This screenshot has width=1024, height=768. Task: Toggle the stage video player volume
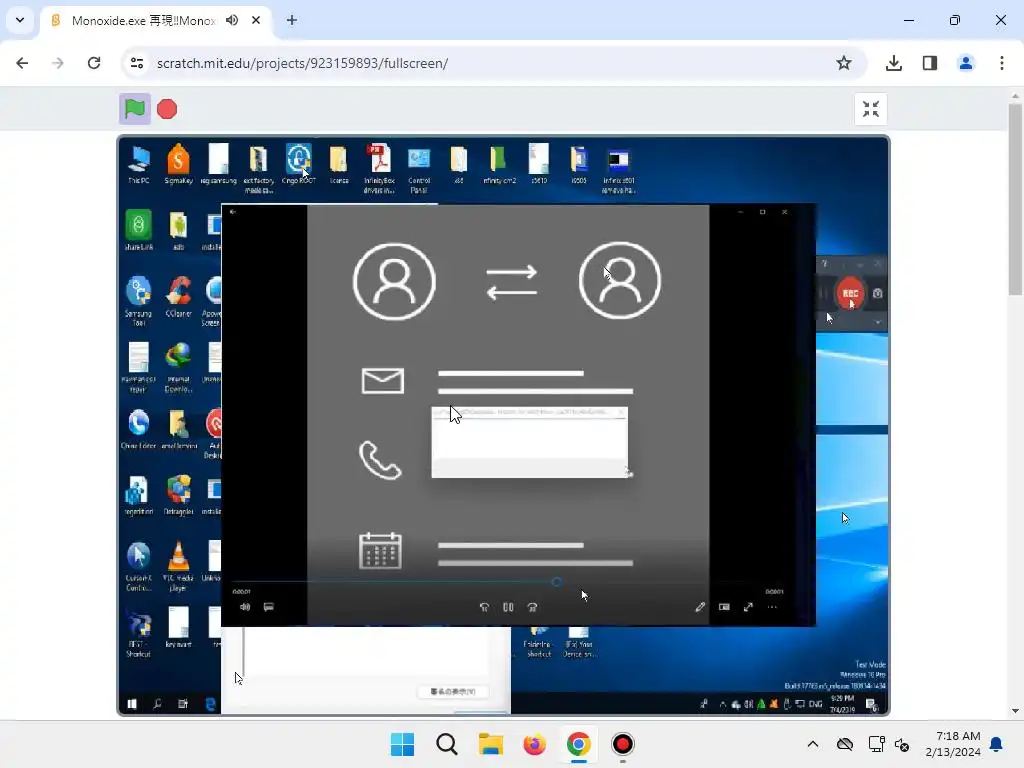245,607
